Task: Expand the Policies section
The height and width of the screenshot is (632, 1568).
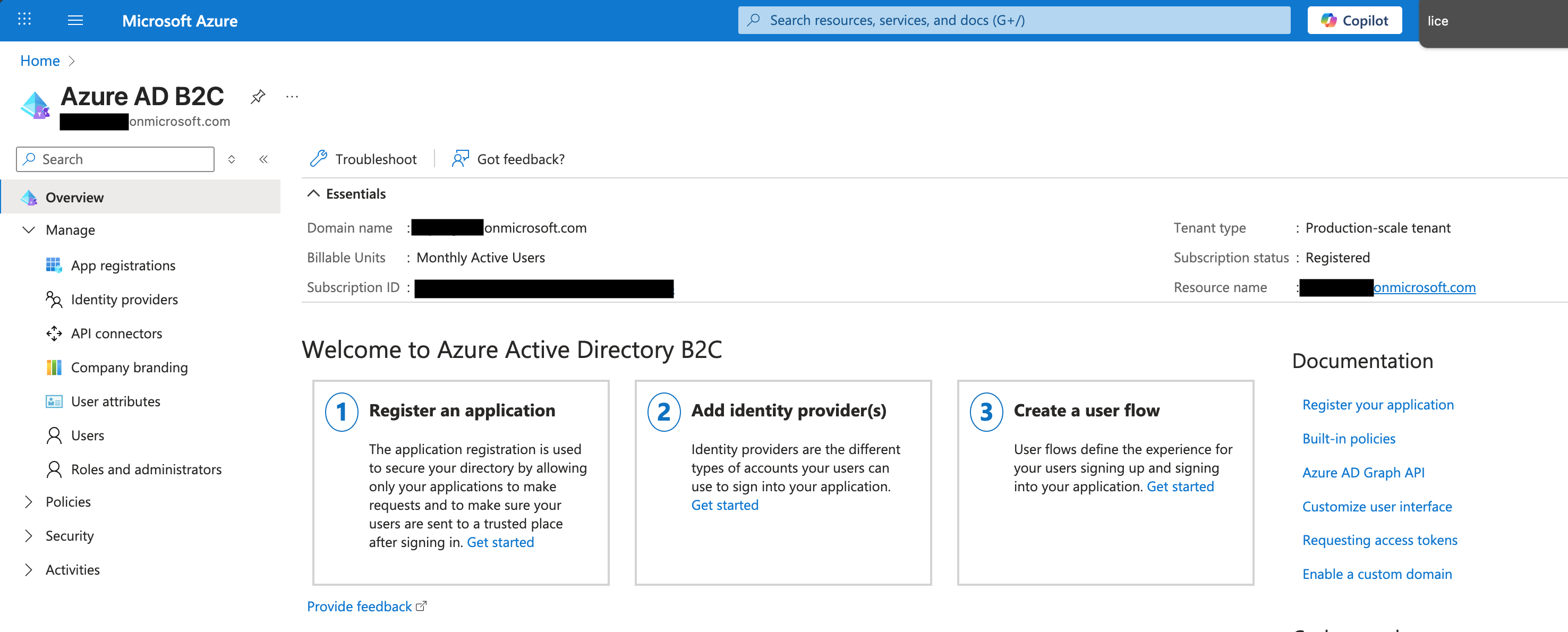Action: (29, 502)
